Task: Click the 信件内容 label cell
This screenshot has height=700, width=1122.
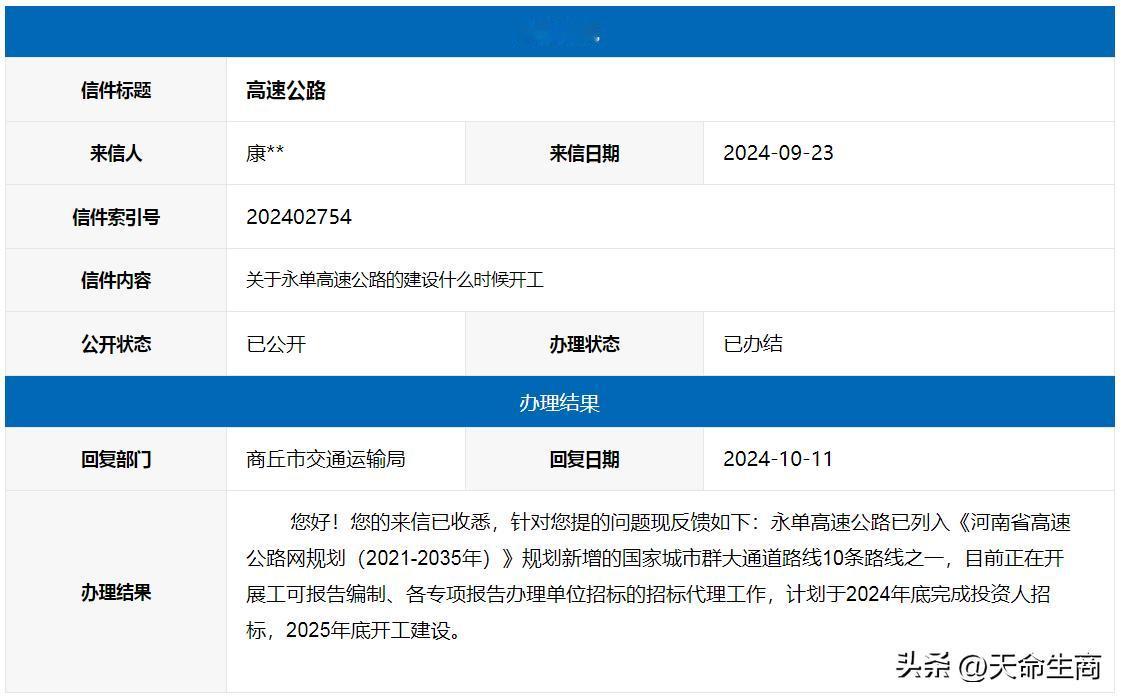Action: click(x=116, y=280)
